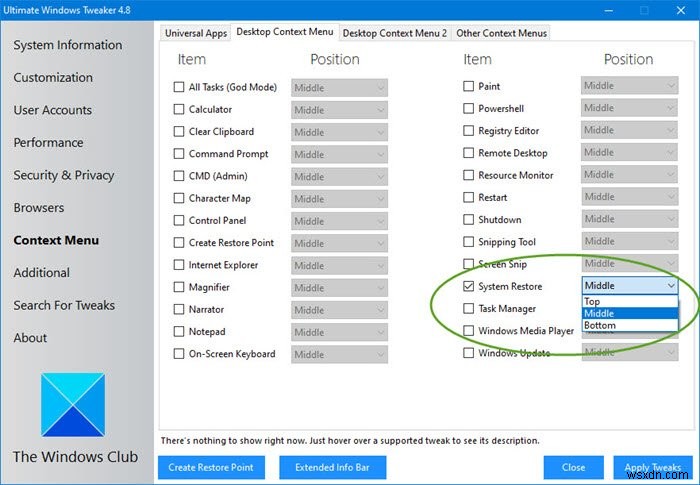Click the Create Restore Point button

click(211, 468)
